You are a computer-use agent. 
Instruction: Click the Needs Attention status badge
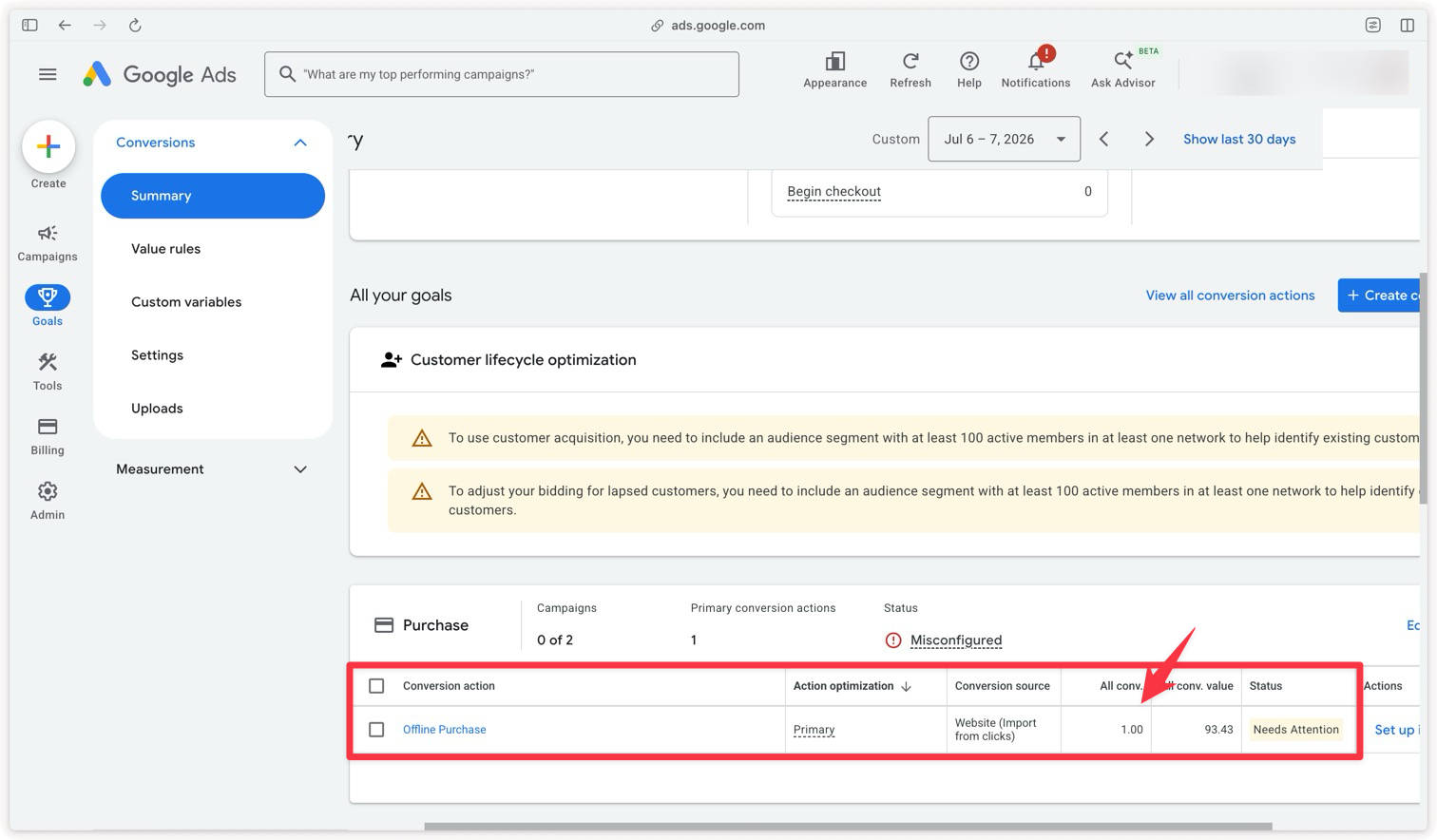pyautogui.click(x=1295, y=730)
